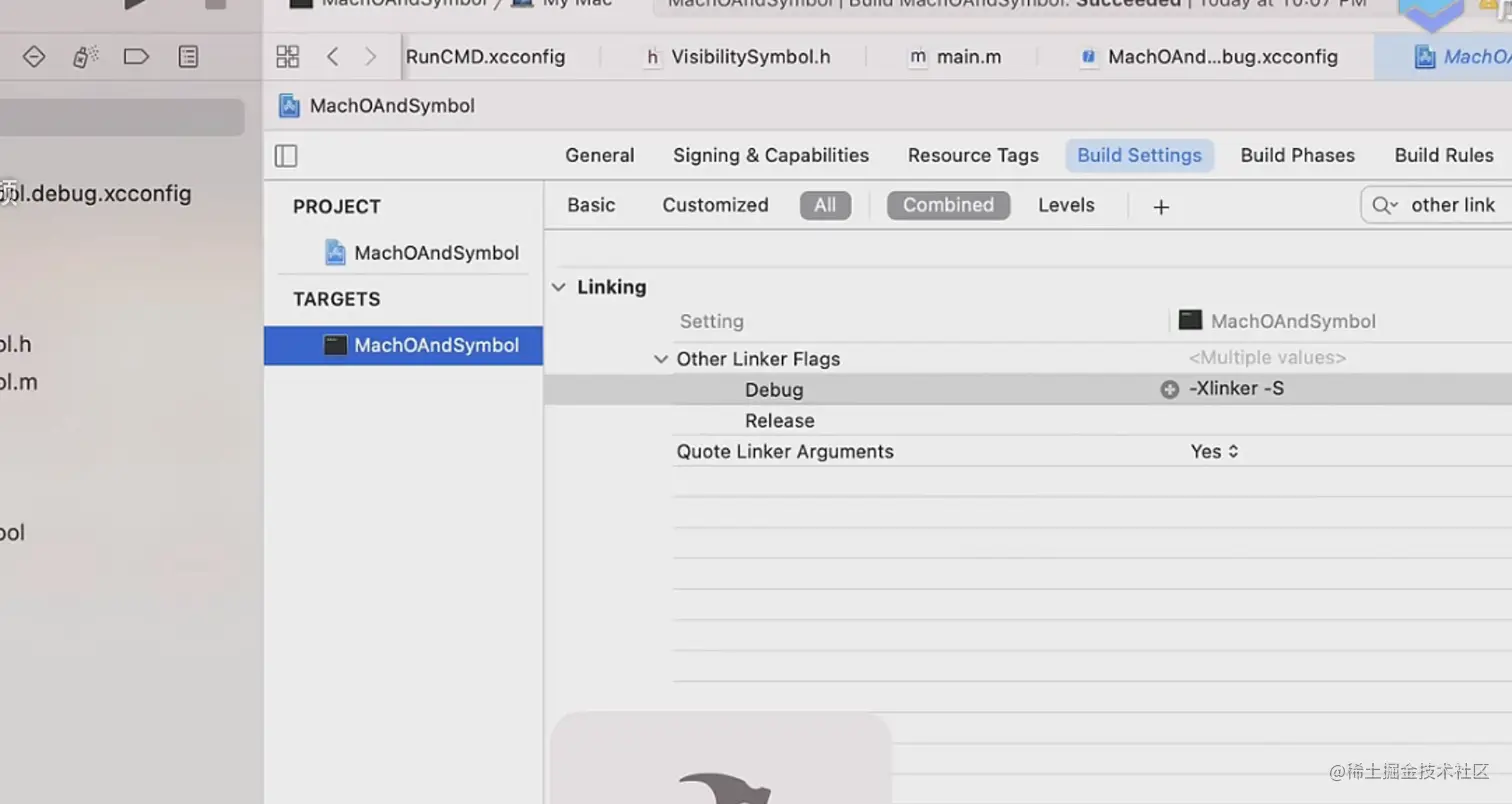
Task: Go back in editor history
Action: [333, 57]
